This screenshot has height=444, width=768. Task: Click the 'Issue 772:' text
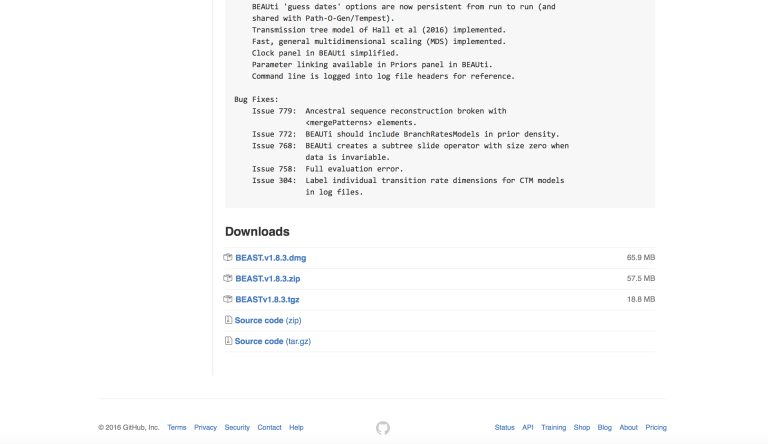[x=274, y=134]
